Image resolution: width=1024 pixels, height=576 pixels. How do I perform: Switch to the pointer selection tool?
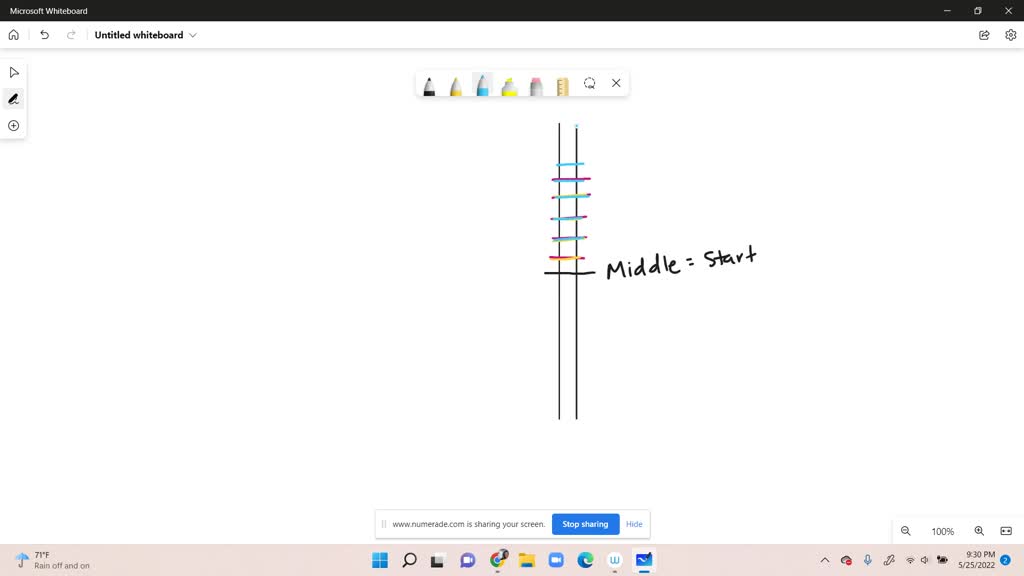click(x=13, y=71)
